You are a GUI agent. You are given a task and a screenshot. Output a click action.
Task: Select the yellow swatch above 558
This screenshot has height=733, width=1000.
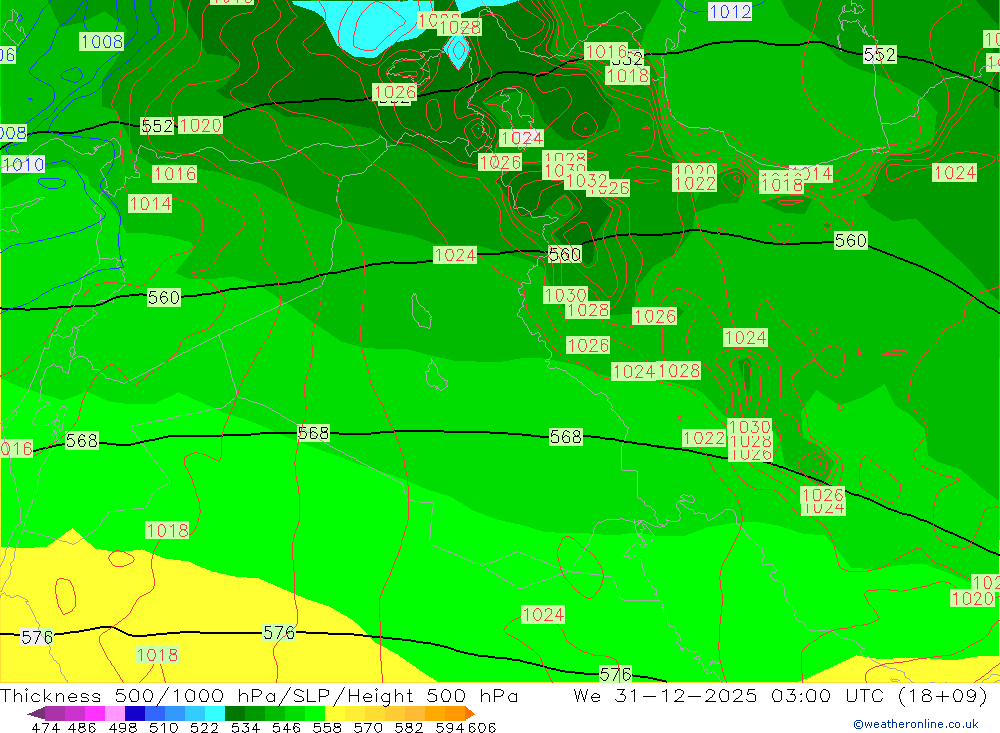(x=335, y=713)
